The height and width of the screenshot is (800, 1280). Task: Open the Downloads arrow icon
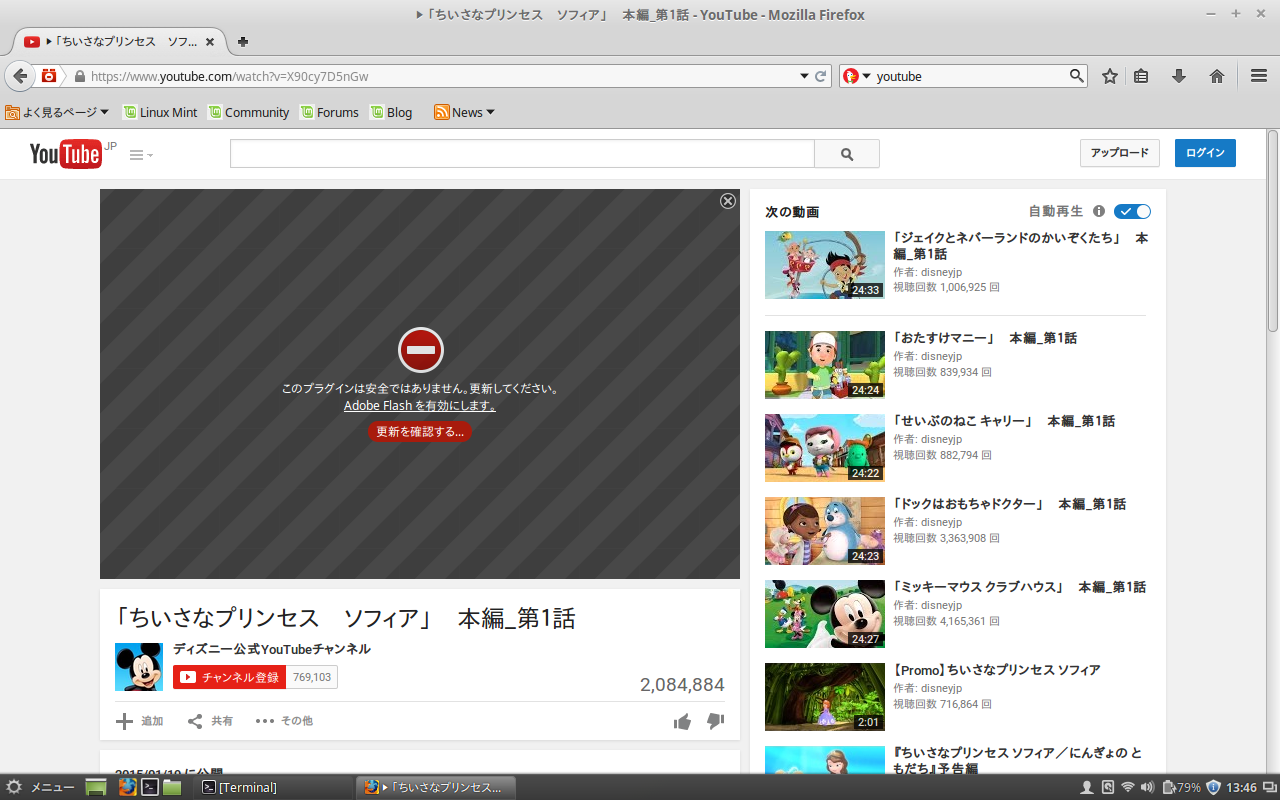click(x=1179, y=76)
